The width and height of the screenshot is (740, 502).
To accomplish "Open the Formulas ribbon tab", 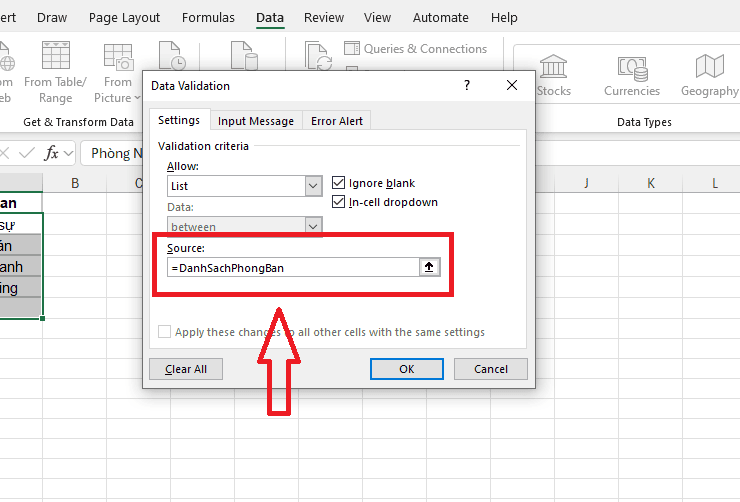I will (x=208, y=17).
